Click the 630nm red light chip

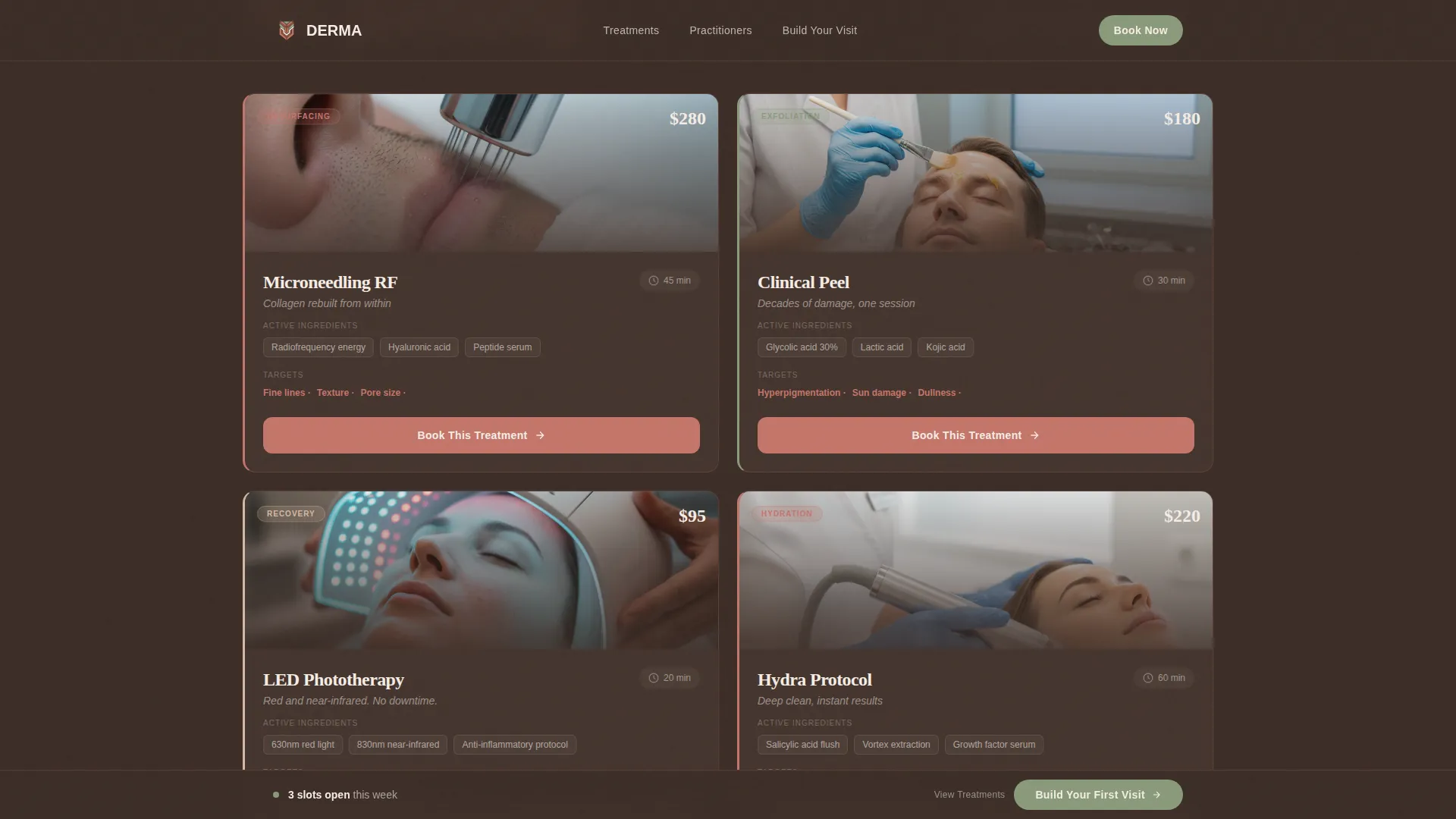(x=303, y=745)
